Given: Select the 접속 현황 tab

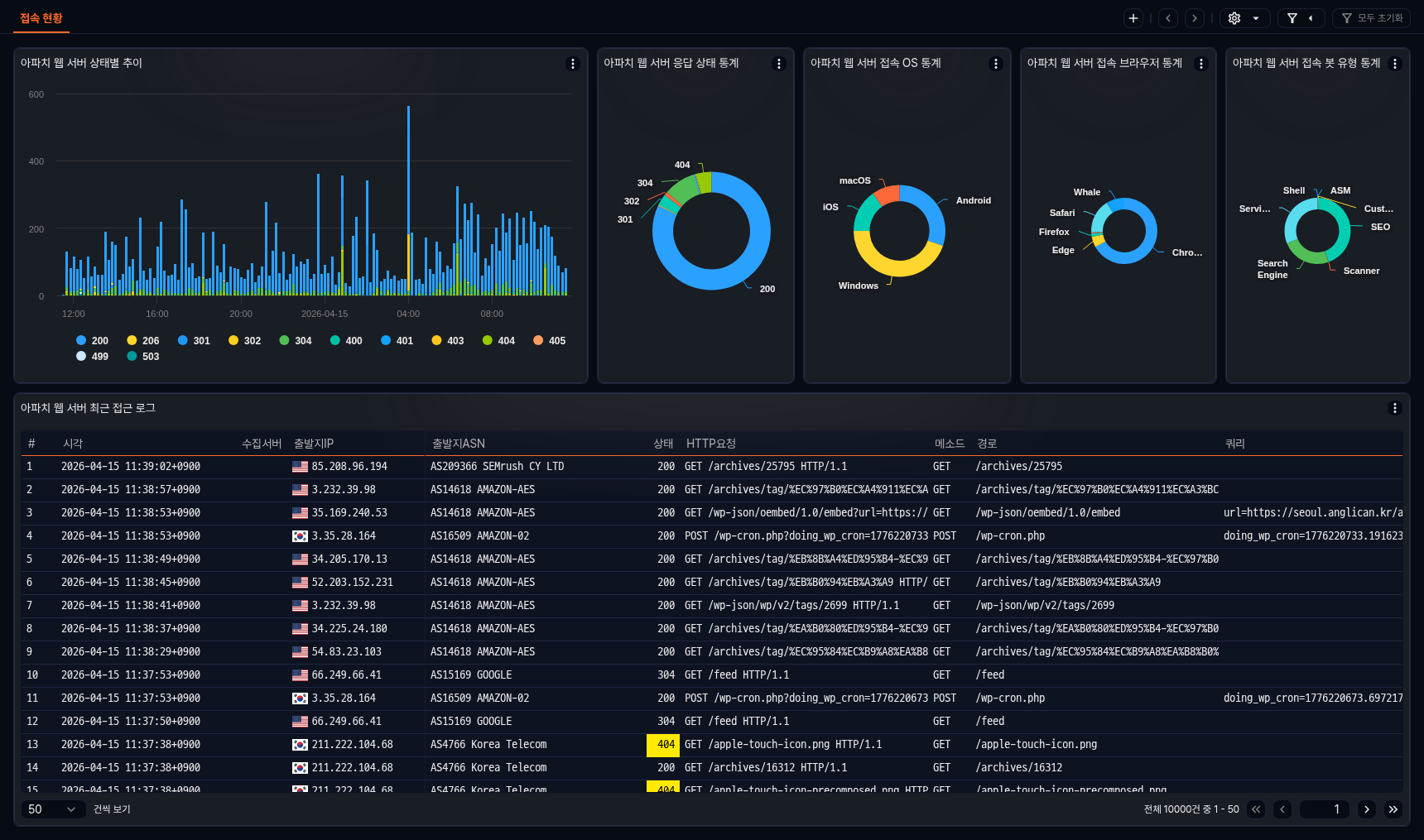Looking at the screenshot, I should pyautogui.click(x=41, y=18).
